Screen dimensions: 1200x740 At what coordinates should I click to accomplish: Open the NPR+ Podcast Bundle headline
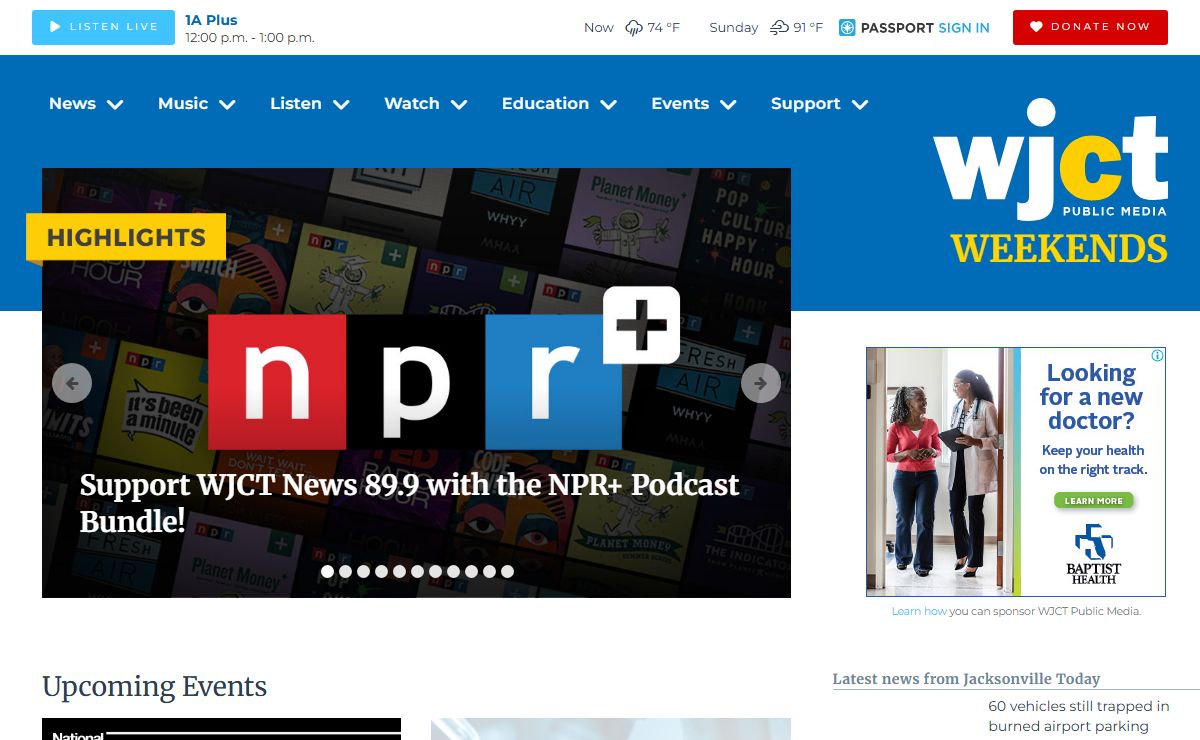[409, 503]
